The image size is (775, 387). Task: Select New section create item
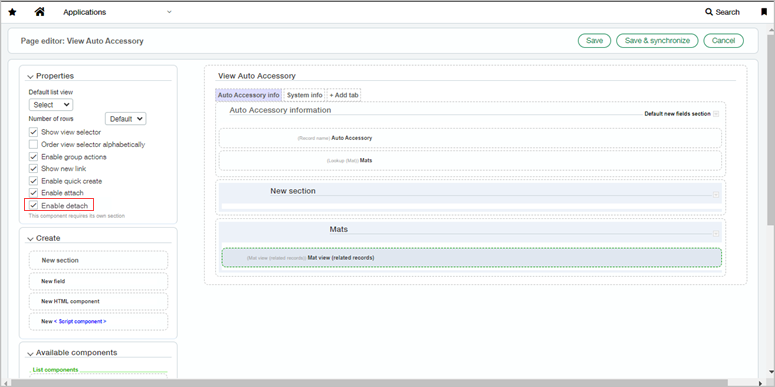[98, 260]
